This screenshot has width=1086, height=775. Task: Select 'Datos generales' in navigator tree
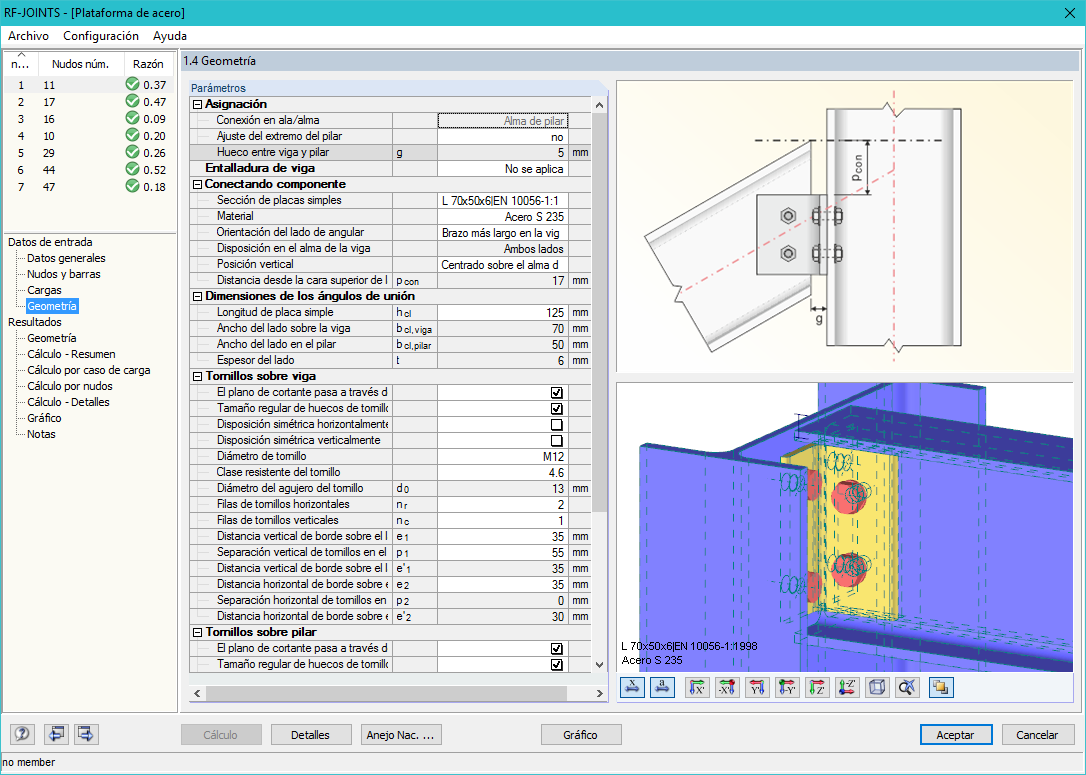(66, 258)
